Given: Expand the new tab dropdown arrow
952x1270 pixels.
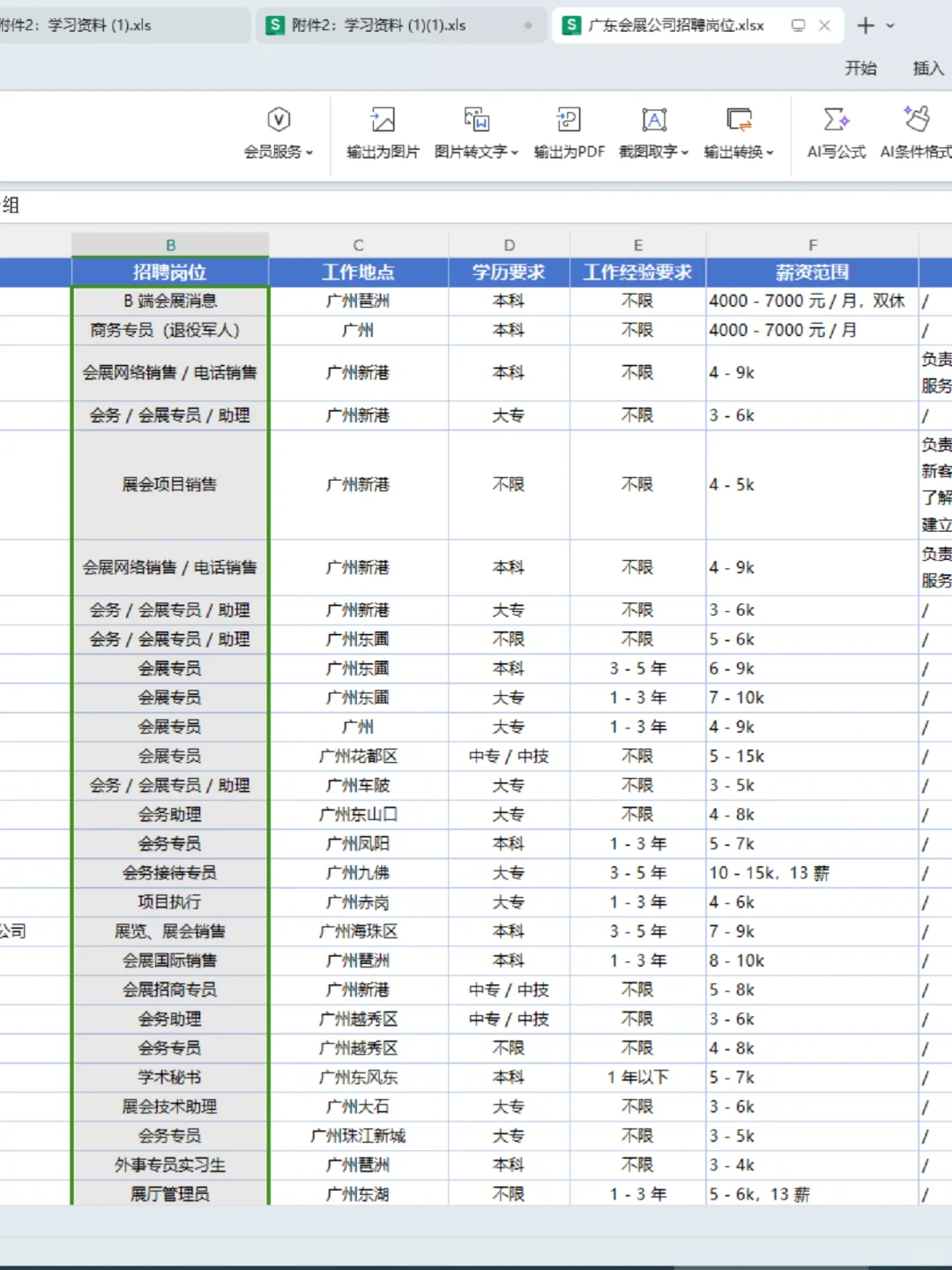Looking at the screenshot, I should click(890, 26).
